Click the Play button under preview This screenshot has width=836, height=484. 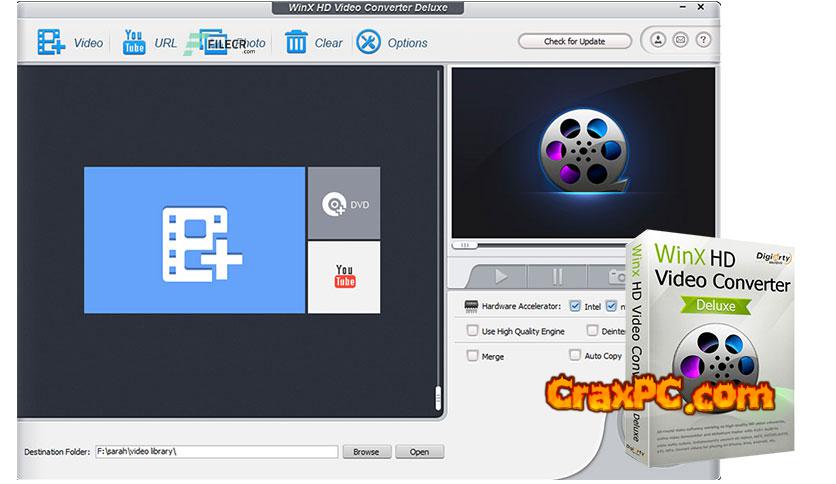click(x=500, y=276)
